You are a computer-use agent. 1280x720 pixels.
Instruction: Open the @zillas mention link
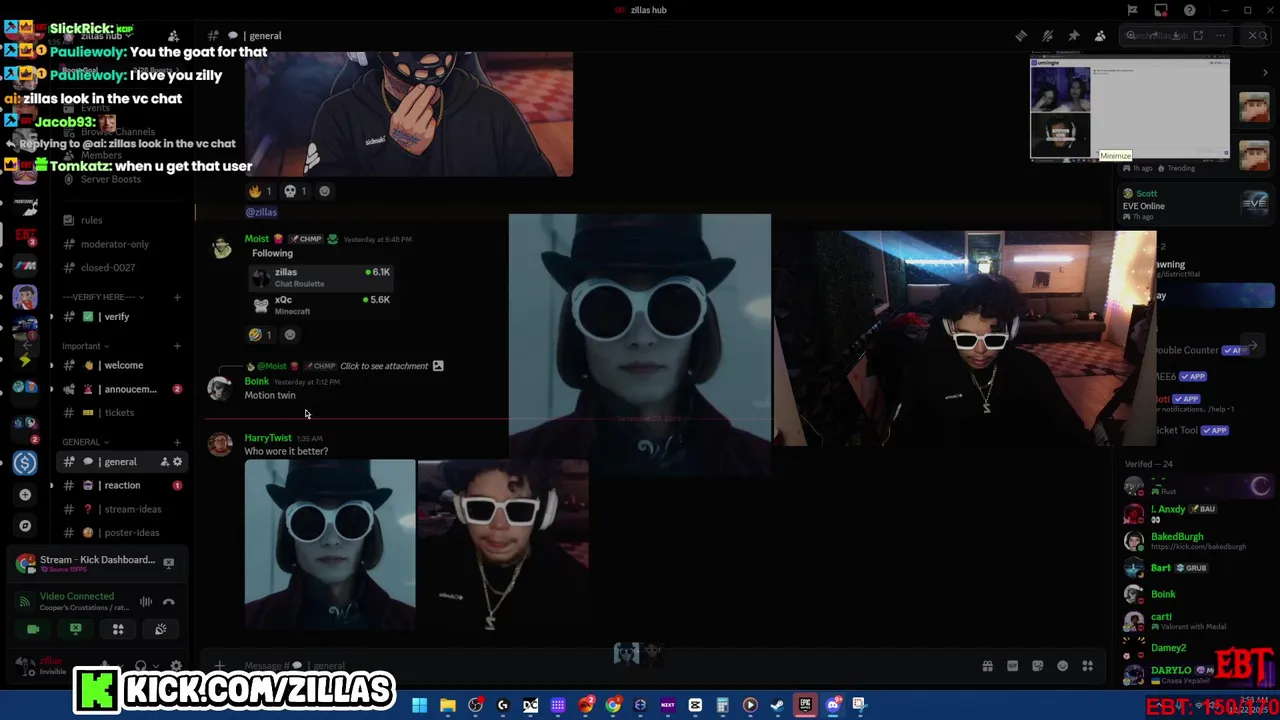click(261, 212)
